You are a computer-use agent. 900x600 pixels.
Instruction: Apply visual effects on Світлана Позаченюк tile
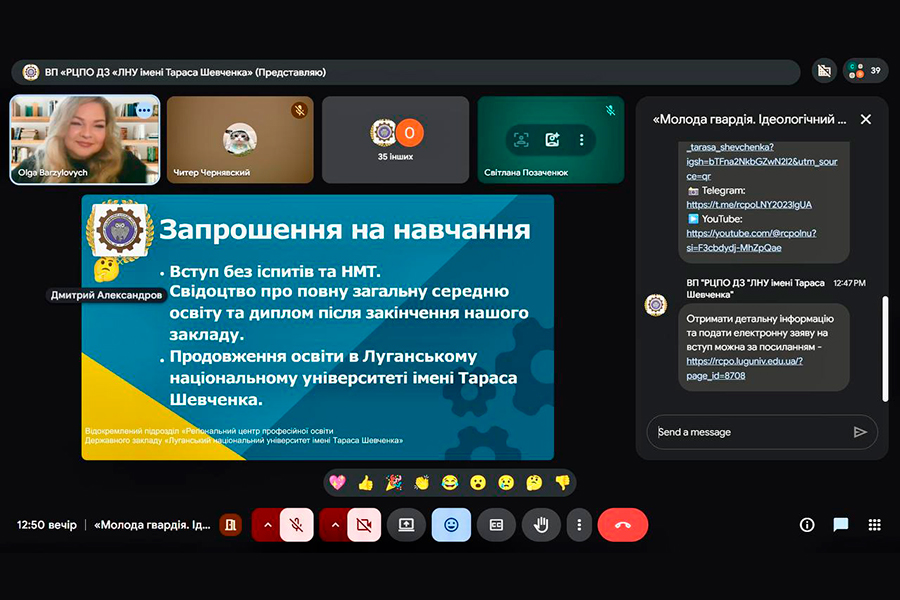(x=552, y=140)
